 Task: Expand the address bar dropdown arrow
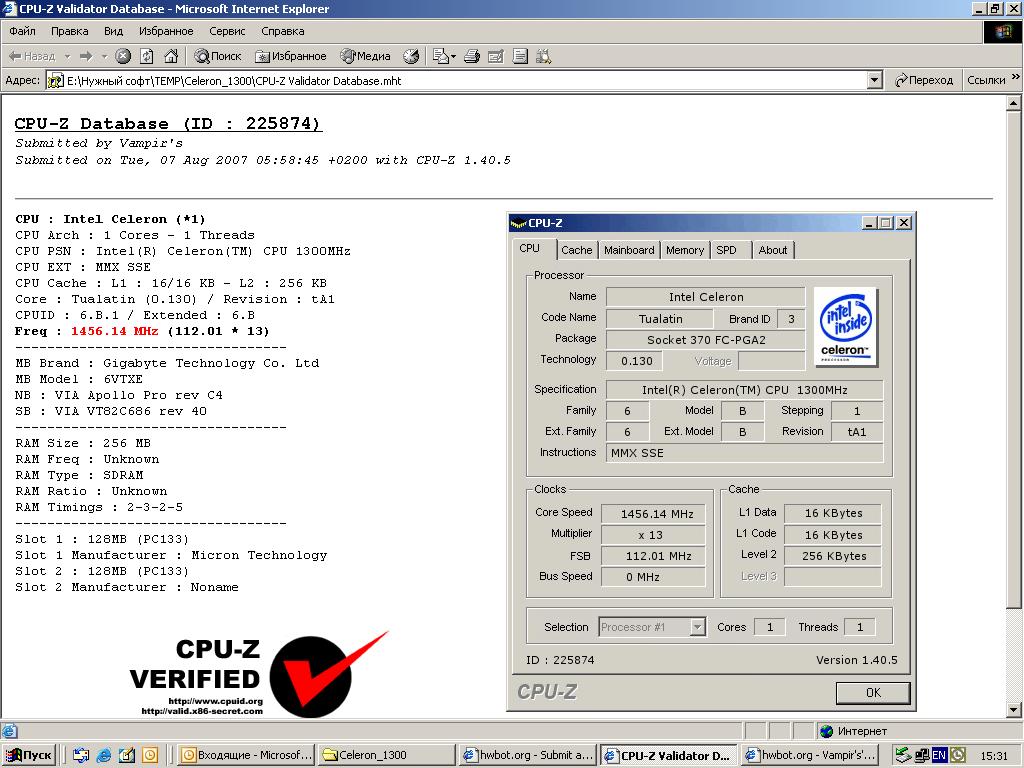[875, 80]
